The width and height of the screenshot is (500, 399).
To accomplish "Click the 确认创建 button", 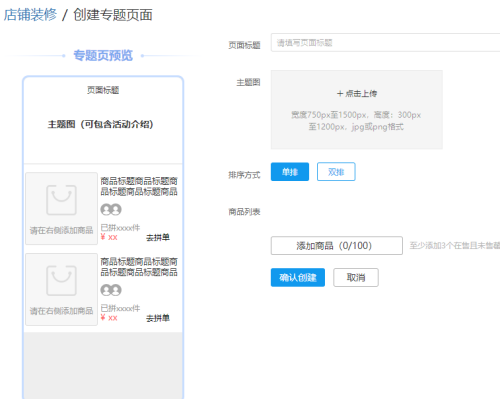I will pyautogui.click(x=298, y=277).
